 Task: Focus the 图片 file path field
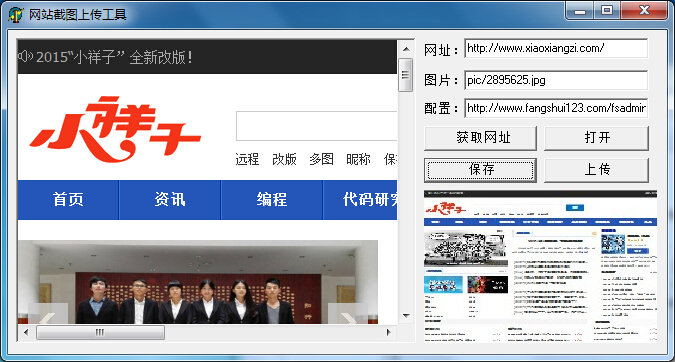coord(556,80)
